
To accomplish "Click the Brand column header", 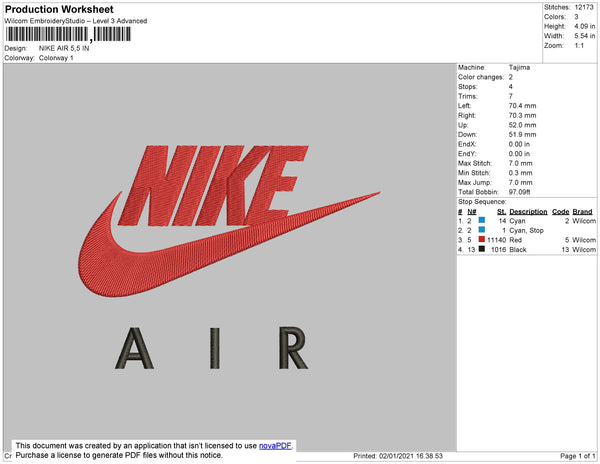I will point(582,212).
